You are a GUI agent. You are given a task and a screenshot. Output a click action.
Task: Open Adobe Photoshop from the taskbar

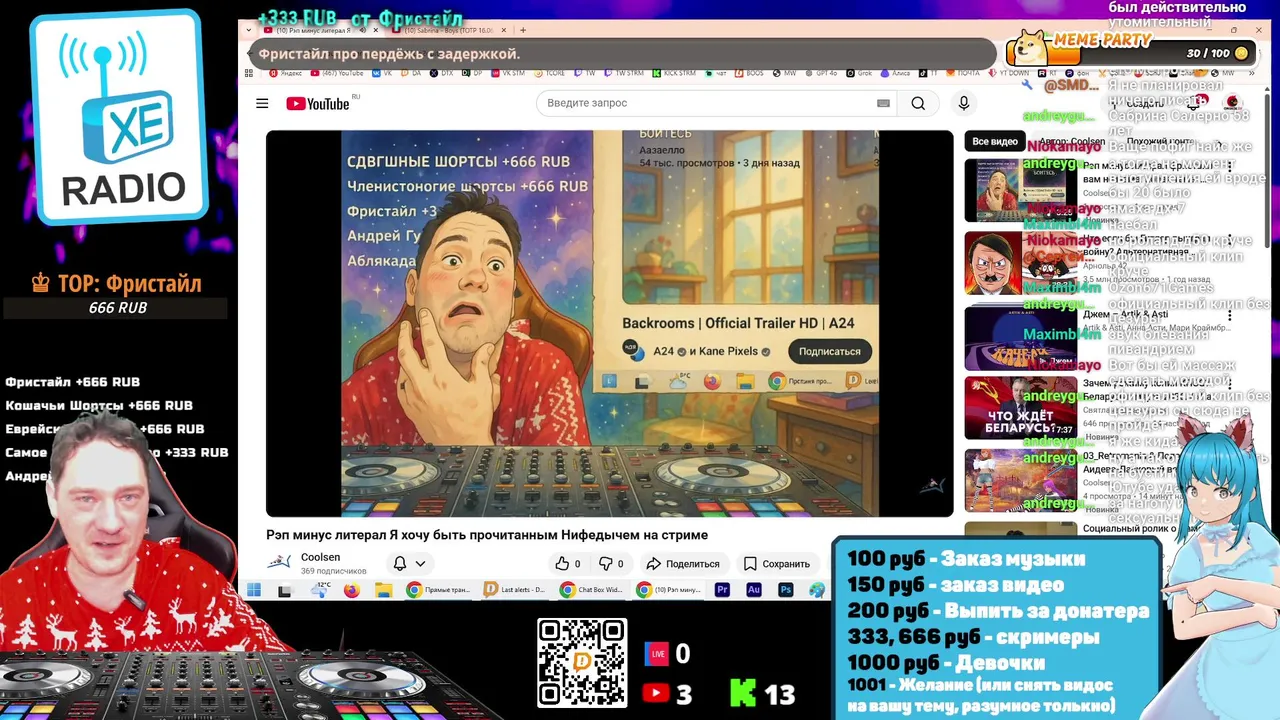786,590
